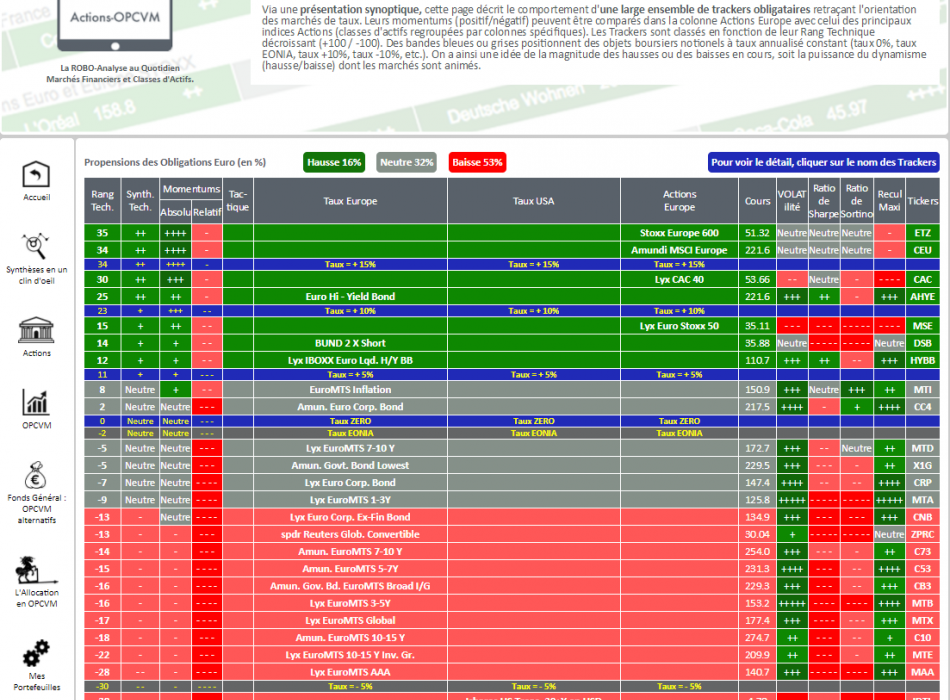This screenshot has width=950, height=700.
Task: Click the Rang Tech. column header
Action: click(x=102, y=201)
